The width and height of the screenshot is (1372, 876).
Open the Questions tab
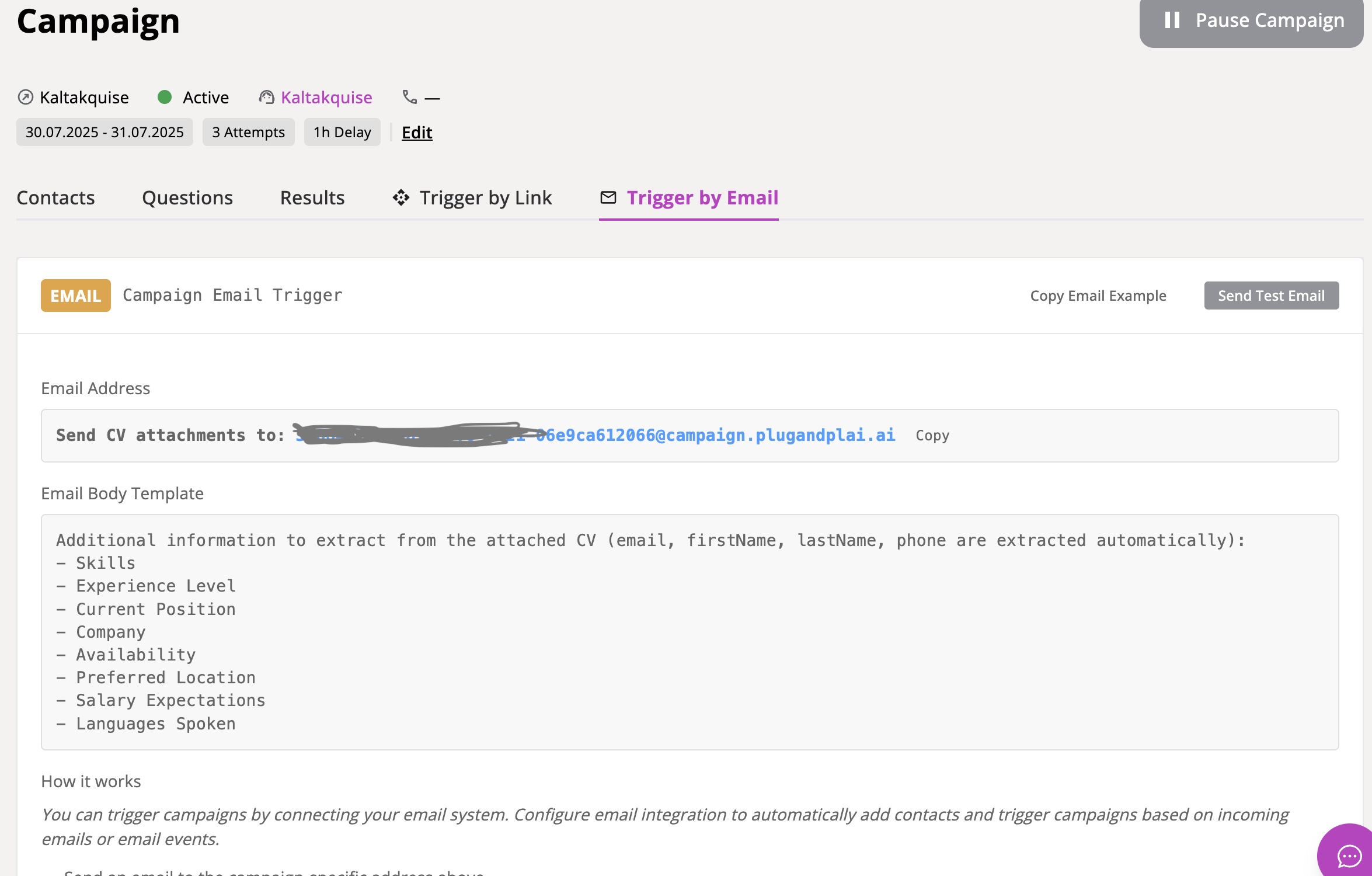pyautogui.click(x=187, y=198)
